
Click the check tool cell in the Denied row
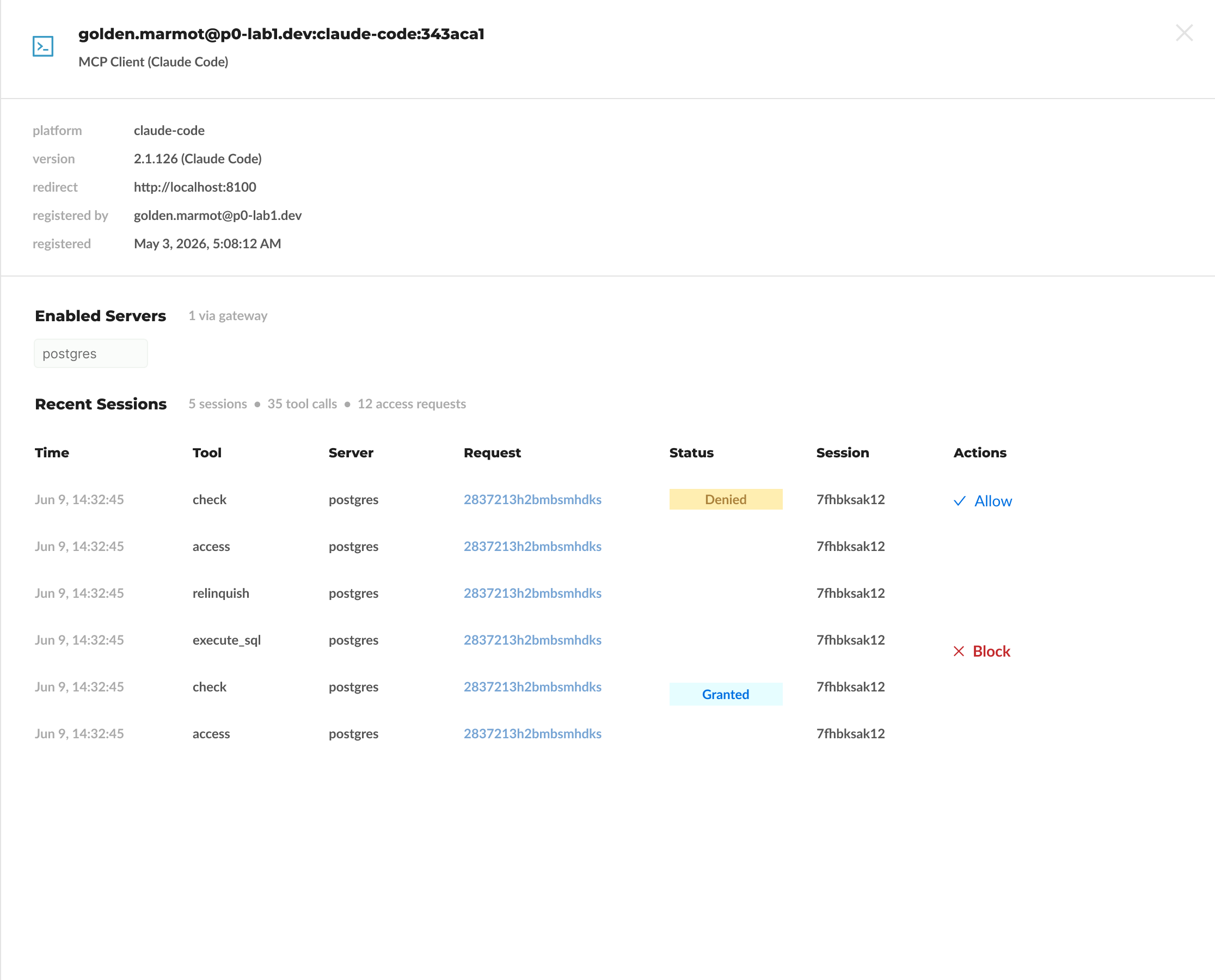[210, 500]
